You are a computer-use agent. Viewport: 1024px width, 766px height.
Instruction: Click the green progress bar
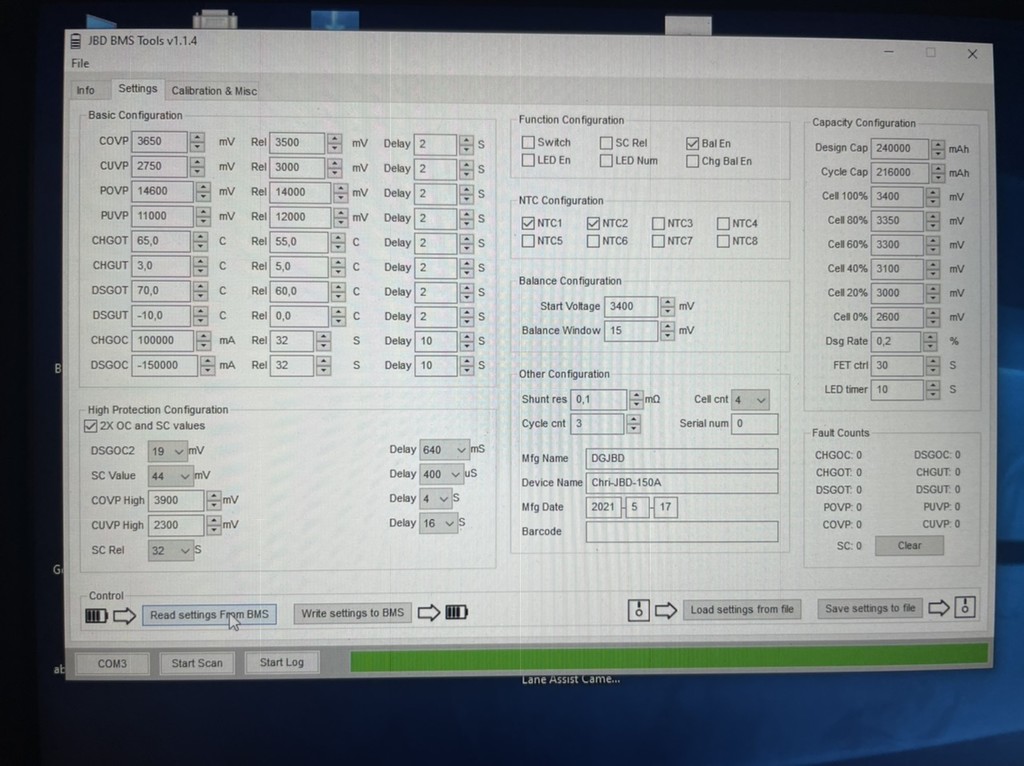[669, 658]
